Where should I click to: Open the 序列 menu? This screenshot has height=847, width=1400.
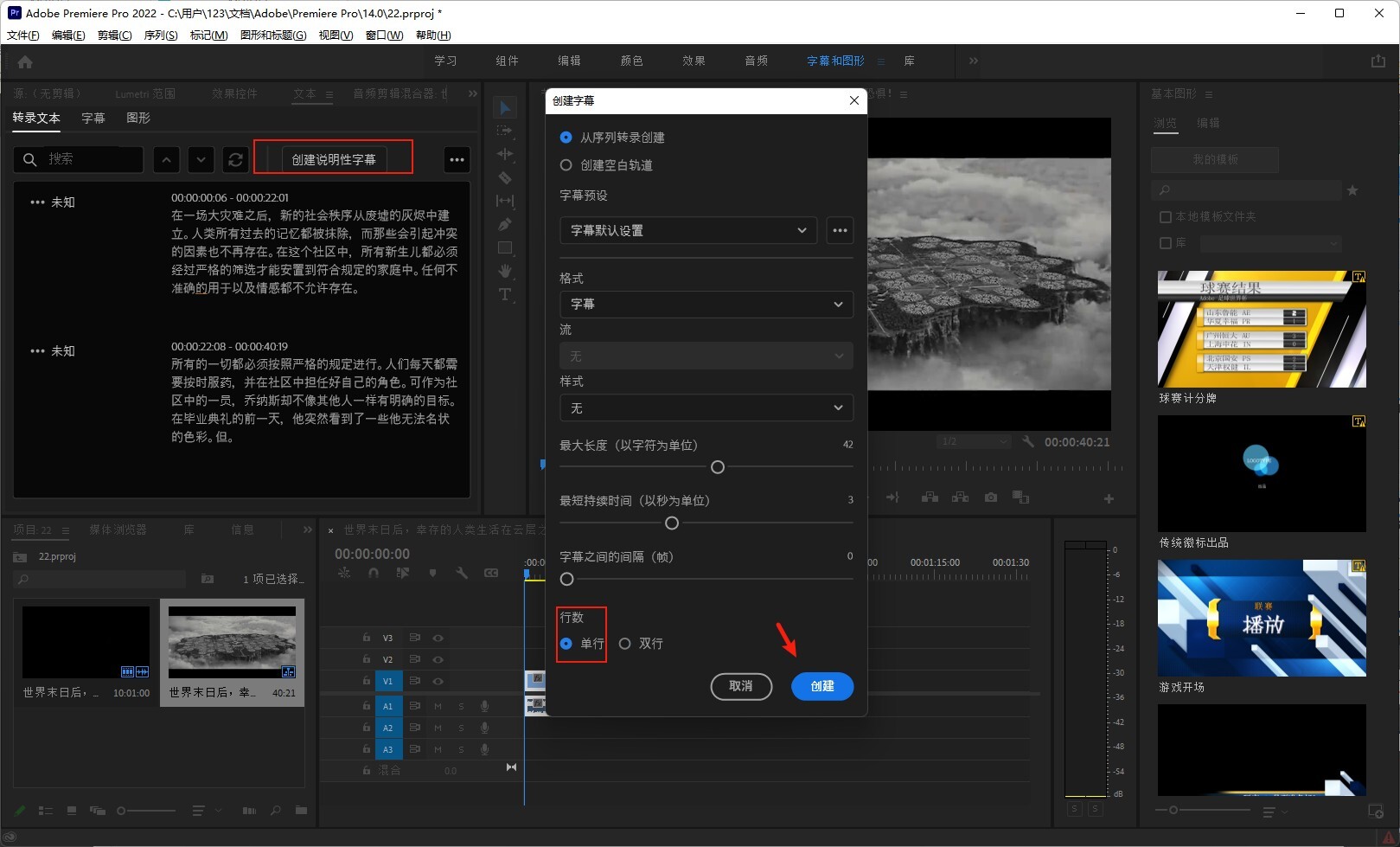(160, 35)
